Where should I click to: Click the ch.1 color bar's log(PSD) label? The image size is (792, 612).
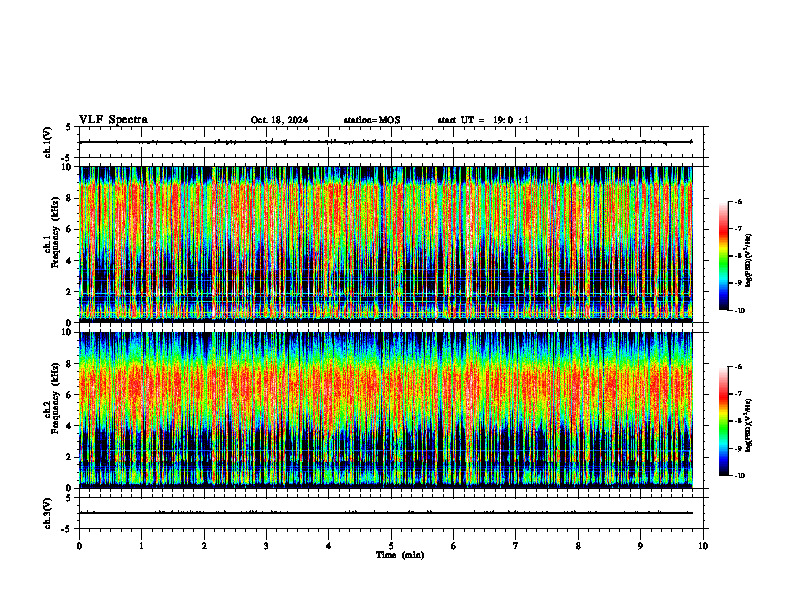point(749,261)
